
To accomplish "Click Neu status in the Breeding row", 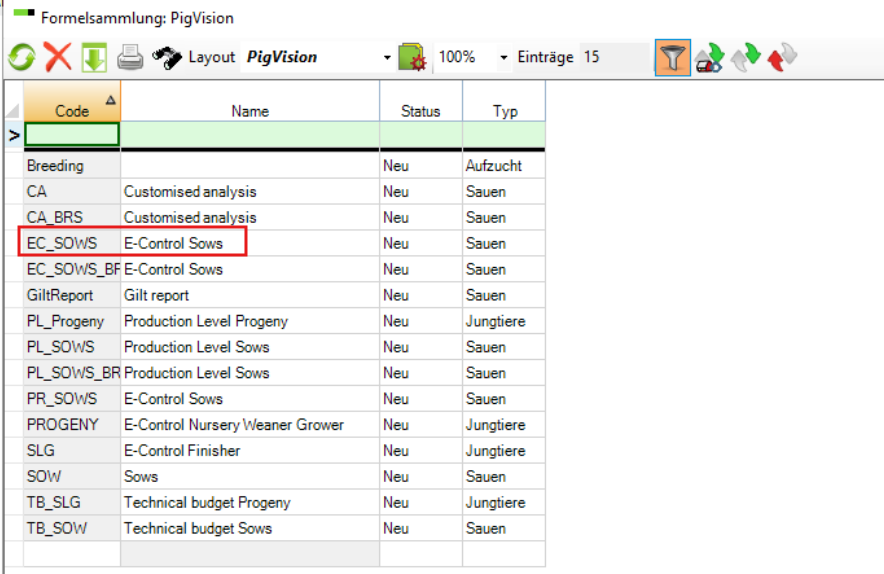I will pyautogui.click(x=421, y=166).
